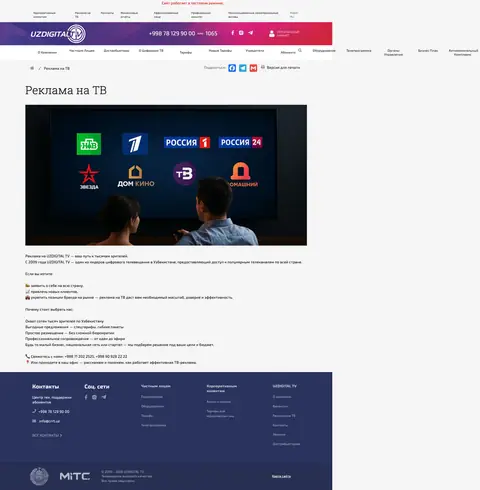Click 'Реклама на ТВ' breadcrumb text
480x490 pixels.
[x=57, y=68]
